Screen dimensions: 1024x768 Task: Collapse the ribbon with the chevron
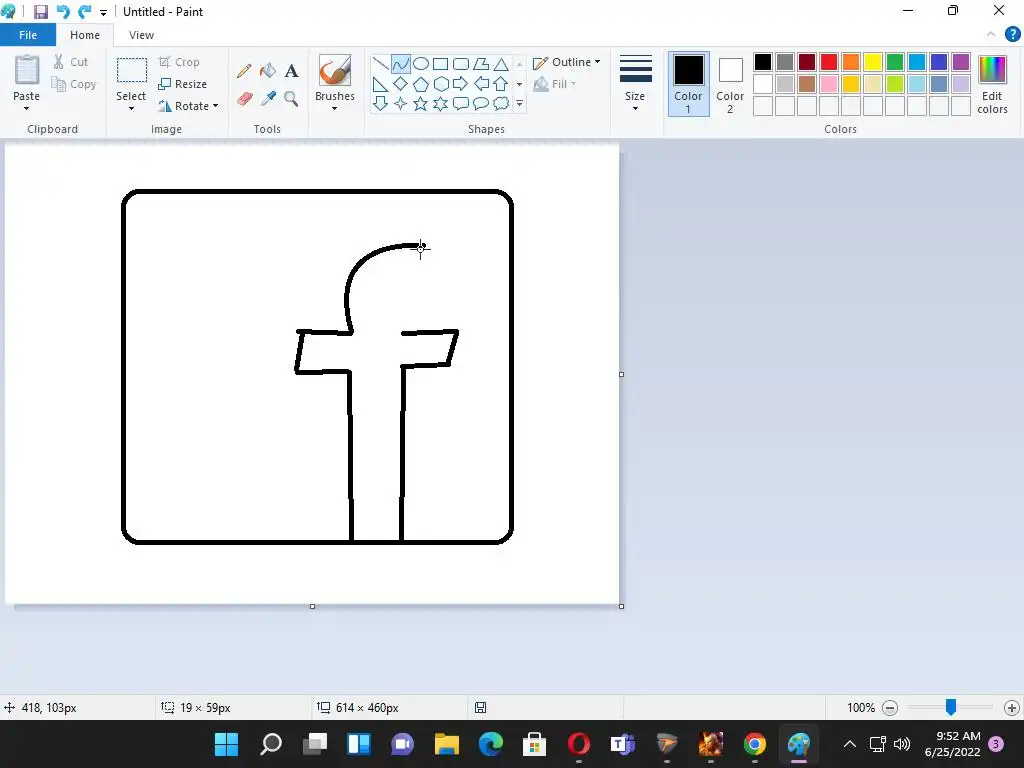tap(991, 35)
